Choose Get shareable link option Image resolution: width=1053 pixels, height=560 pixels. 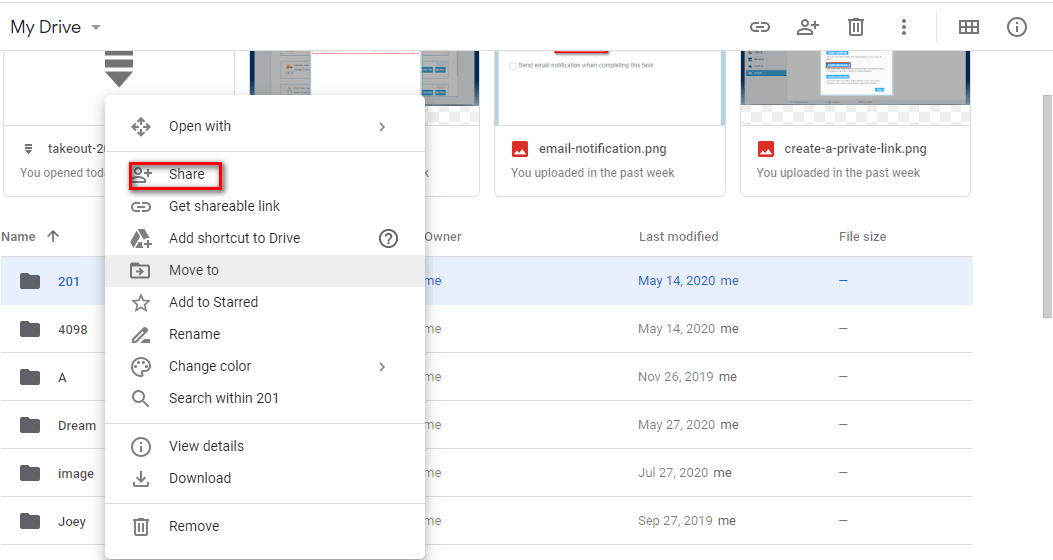(x=224, y=206)
